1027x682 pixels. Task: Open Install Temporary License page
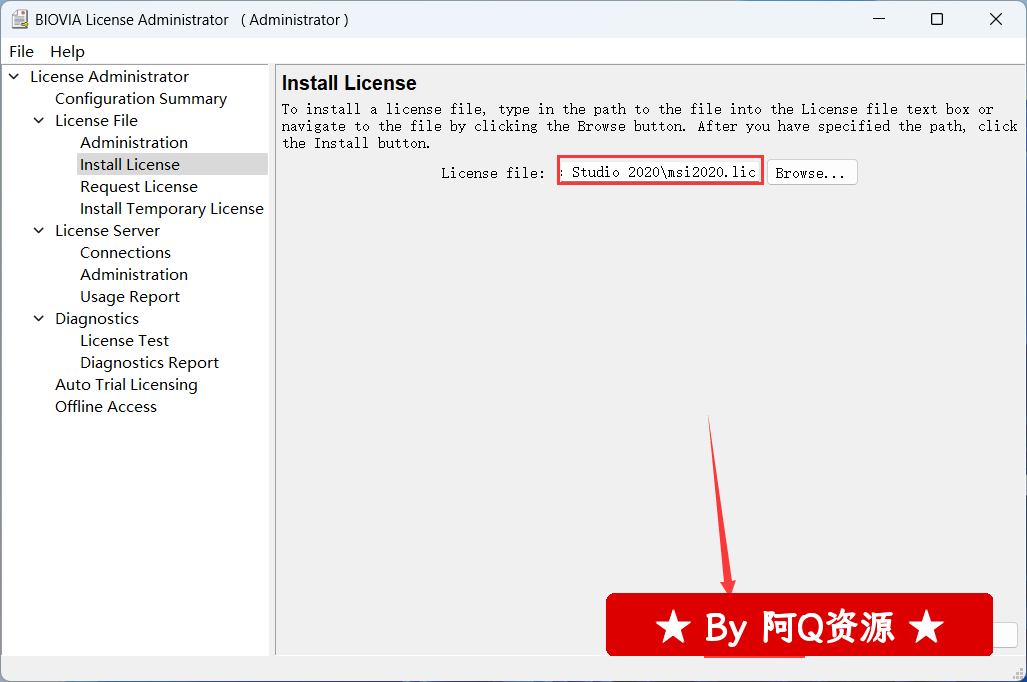(x=172, y=209)
